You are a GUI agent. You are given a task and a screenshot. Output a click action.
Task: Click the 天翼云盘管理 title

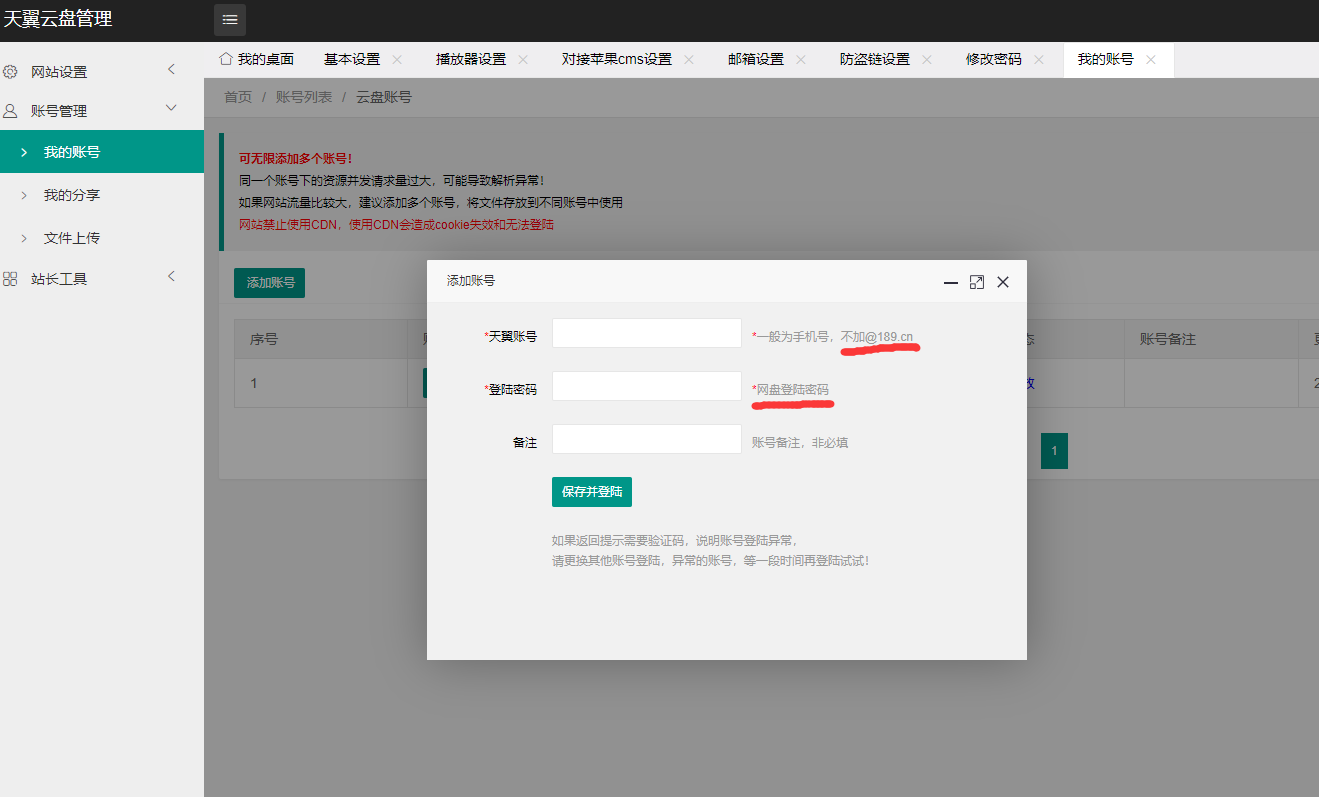(x=58, y=19)
